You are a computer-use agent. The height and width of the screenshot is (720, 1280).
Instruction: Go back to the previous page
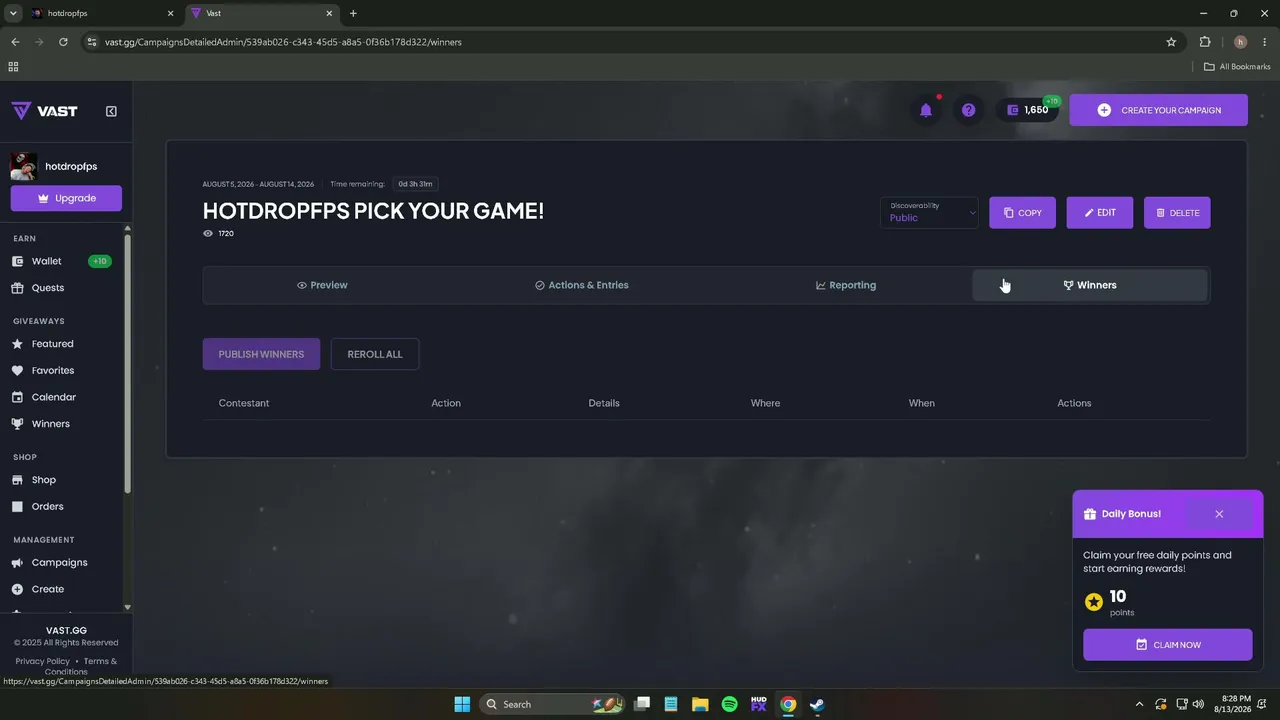click(x=15, y=42)
